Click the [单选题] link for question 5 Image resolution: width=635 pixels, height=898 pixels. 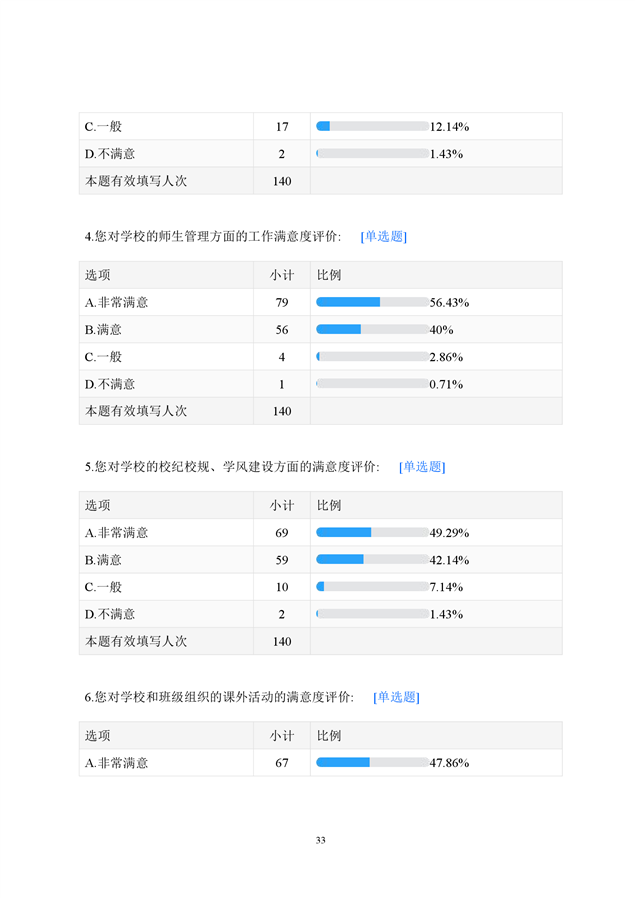click(421, 467)
